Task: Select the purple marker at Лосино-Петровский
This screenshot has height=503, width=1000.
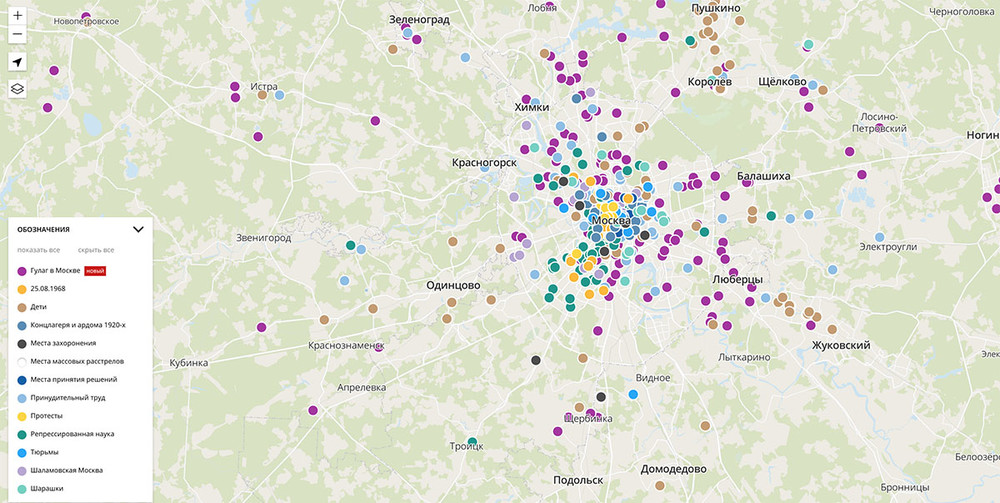Action: point(879,128)
